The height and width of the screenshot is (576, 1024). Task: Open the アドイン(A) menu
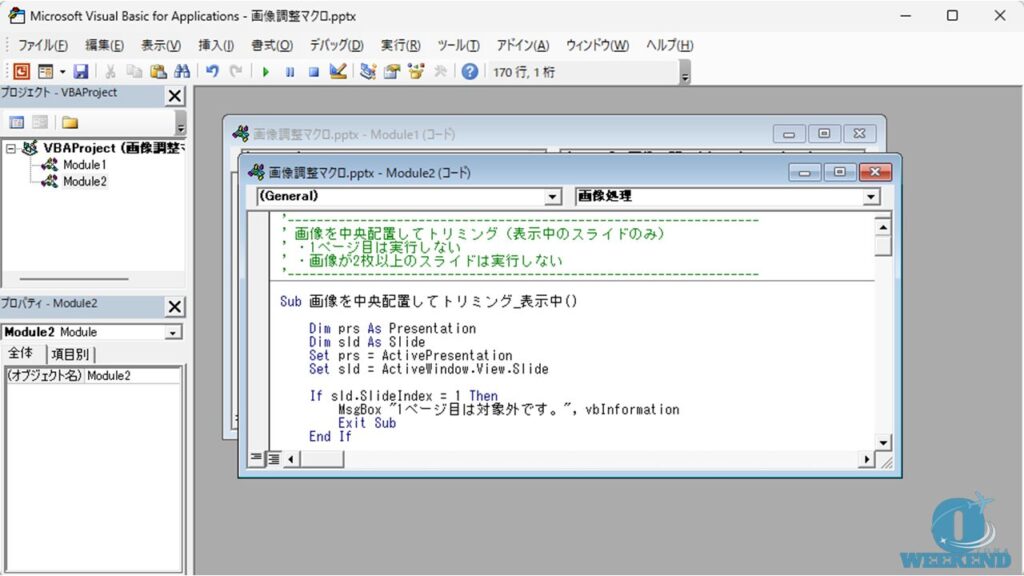coord(522,45)
